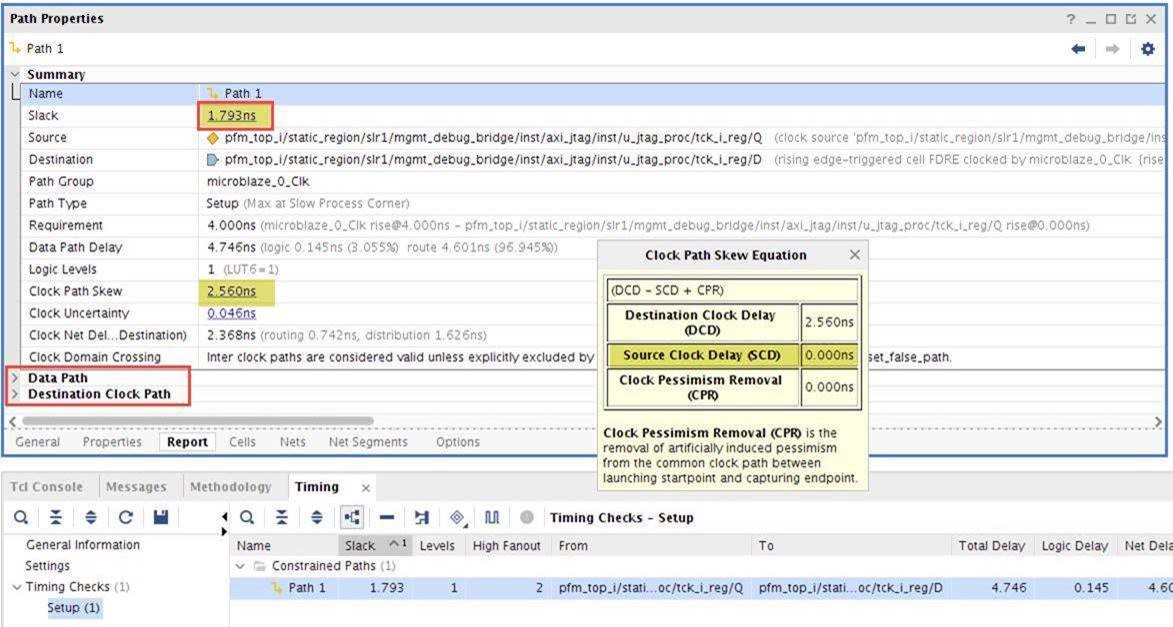Click the horizontal scrollbar in Path Properties

click(x=197, y=421)
